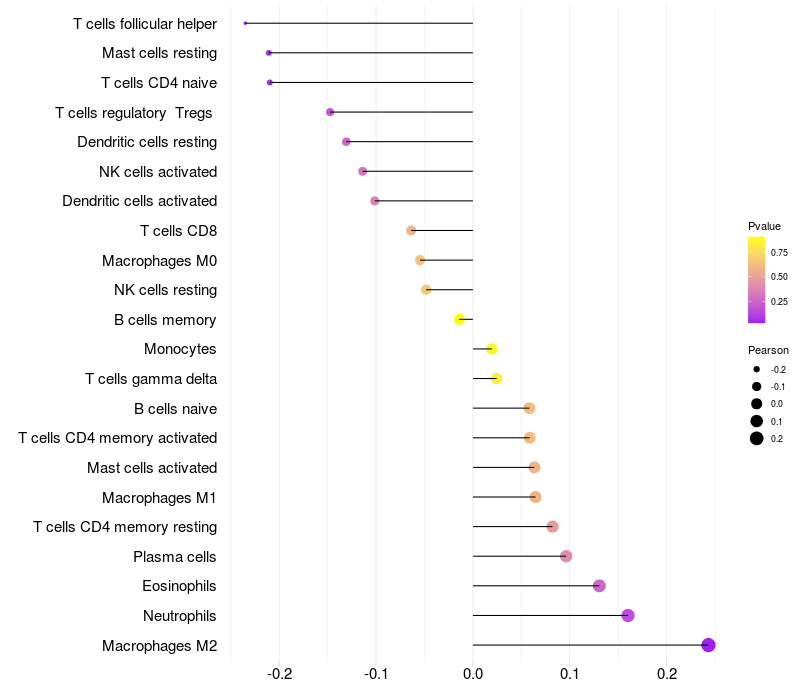Click the yellow B cells memory dot
800x700 pixels.
coord(459,319)
